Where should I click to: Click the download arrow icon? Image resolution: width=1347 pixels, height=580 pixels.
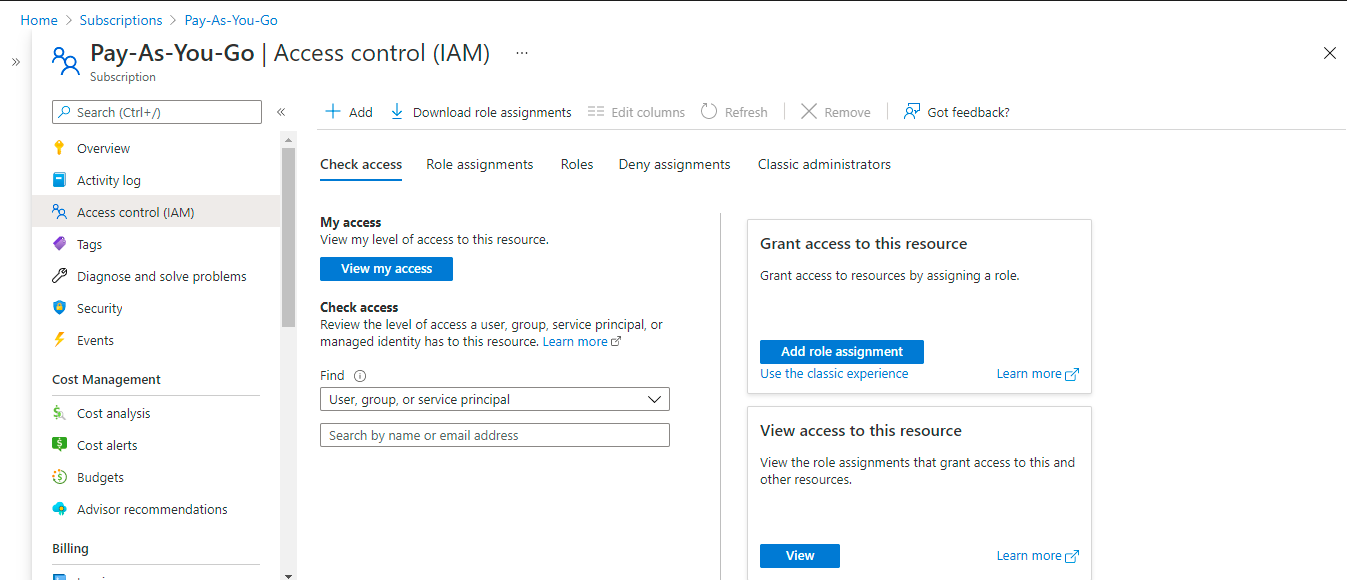[397, 111]
